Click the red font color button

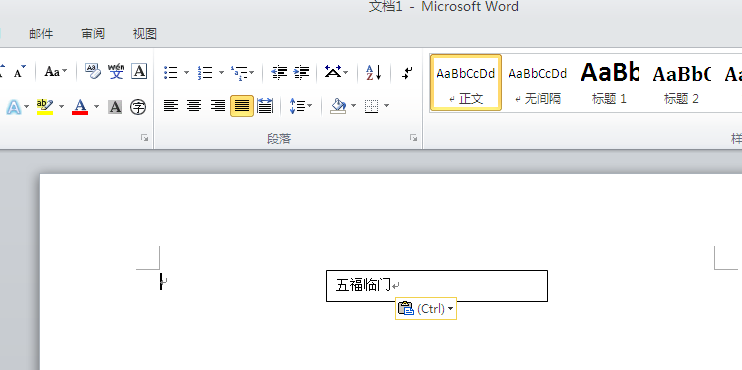coord(80,107)
